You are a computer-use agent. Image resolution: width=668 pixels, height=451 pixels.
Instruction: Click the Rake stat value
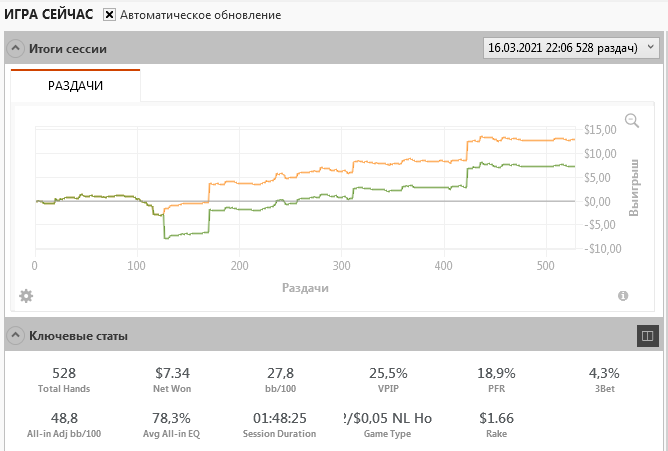[x=496, y=417]
